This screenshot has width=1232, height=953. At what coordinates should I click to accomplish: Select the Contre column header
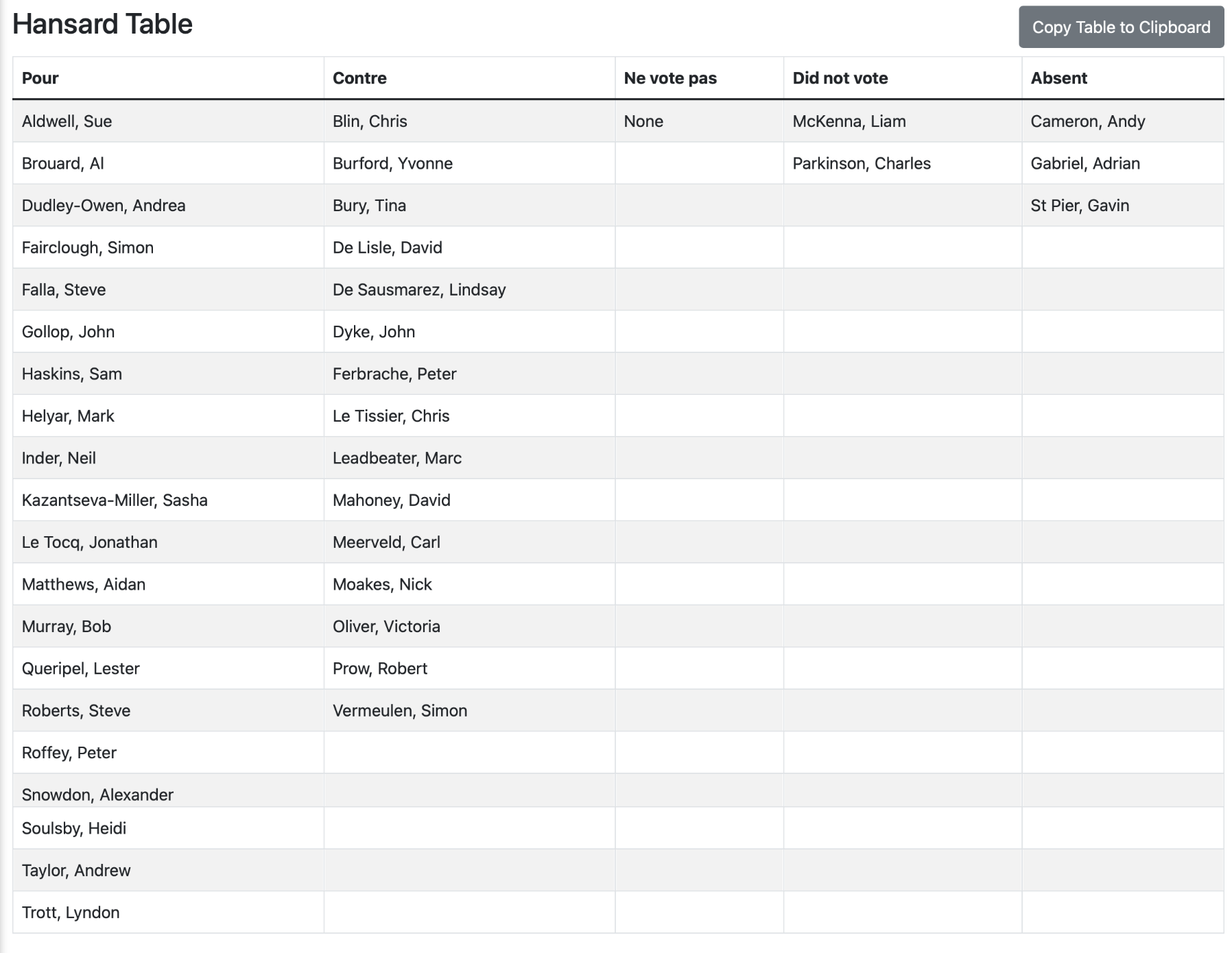tap(469, 78)
